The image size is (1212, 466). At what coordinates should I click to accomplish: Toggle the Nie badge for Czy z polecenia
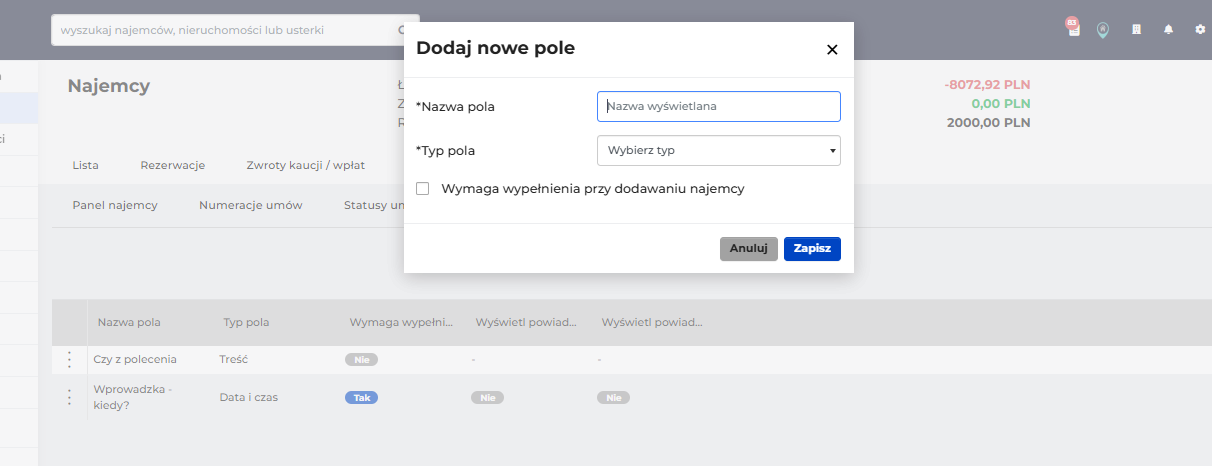(x=361, y=359)
